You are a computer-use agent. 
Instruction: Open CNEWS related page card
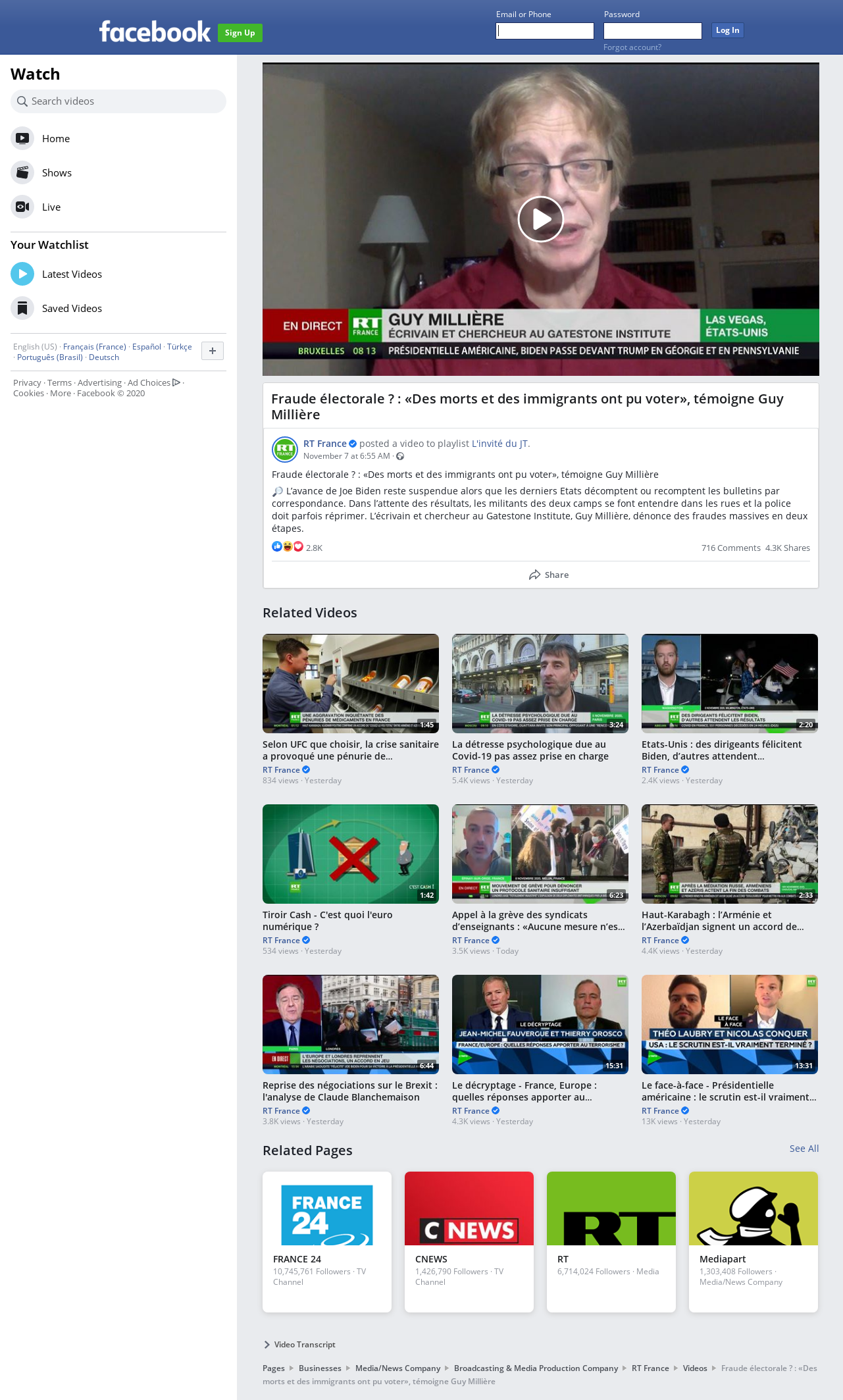(x=469, y=1242)
